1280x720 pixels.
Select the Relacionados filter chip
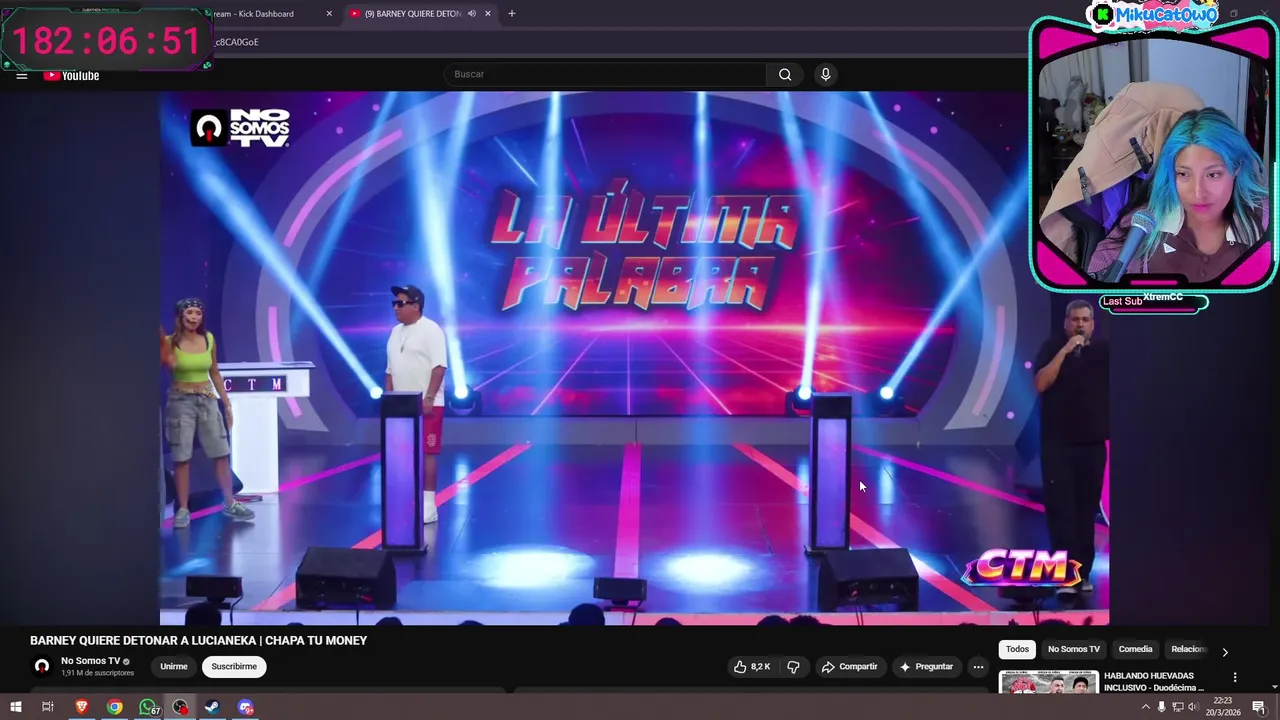[x=1188, y=649]
